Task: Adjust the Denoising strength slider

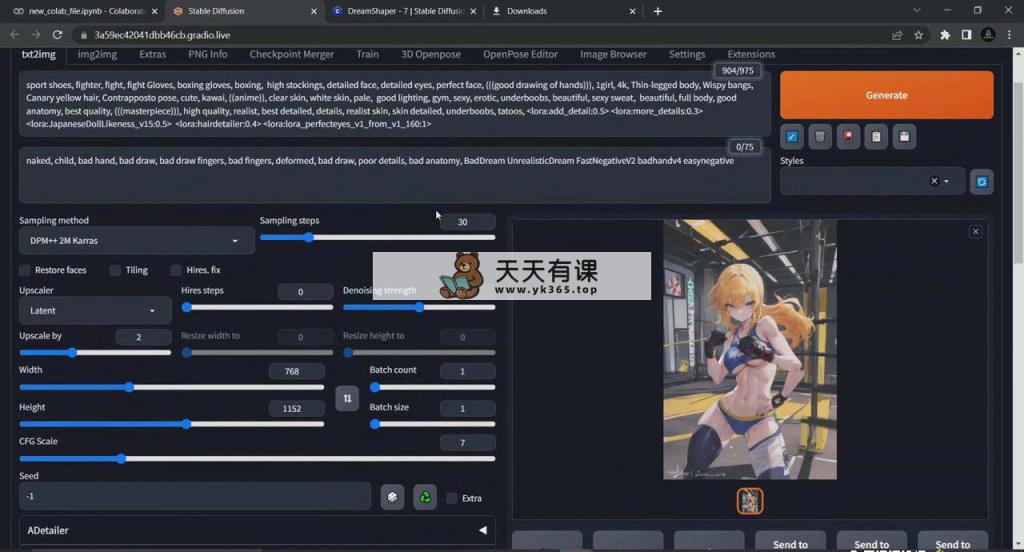Action: (419, 307)
